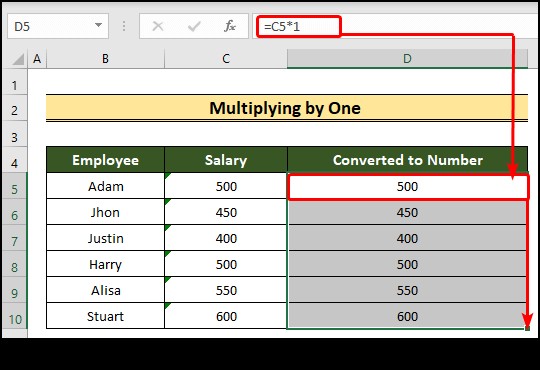Select Jhon's converted value 450
This screenshot has height=370, width=540.
click(407, 212)
